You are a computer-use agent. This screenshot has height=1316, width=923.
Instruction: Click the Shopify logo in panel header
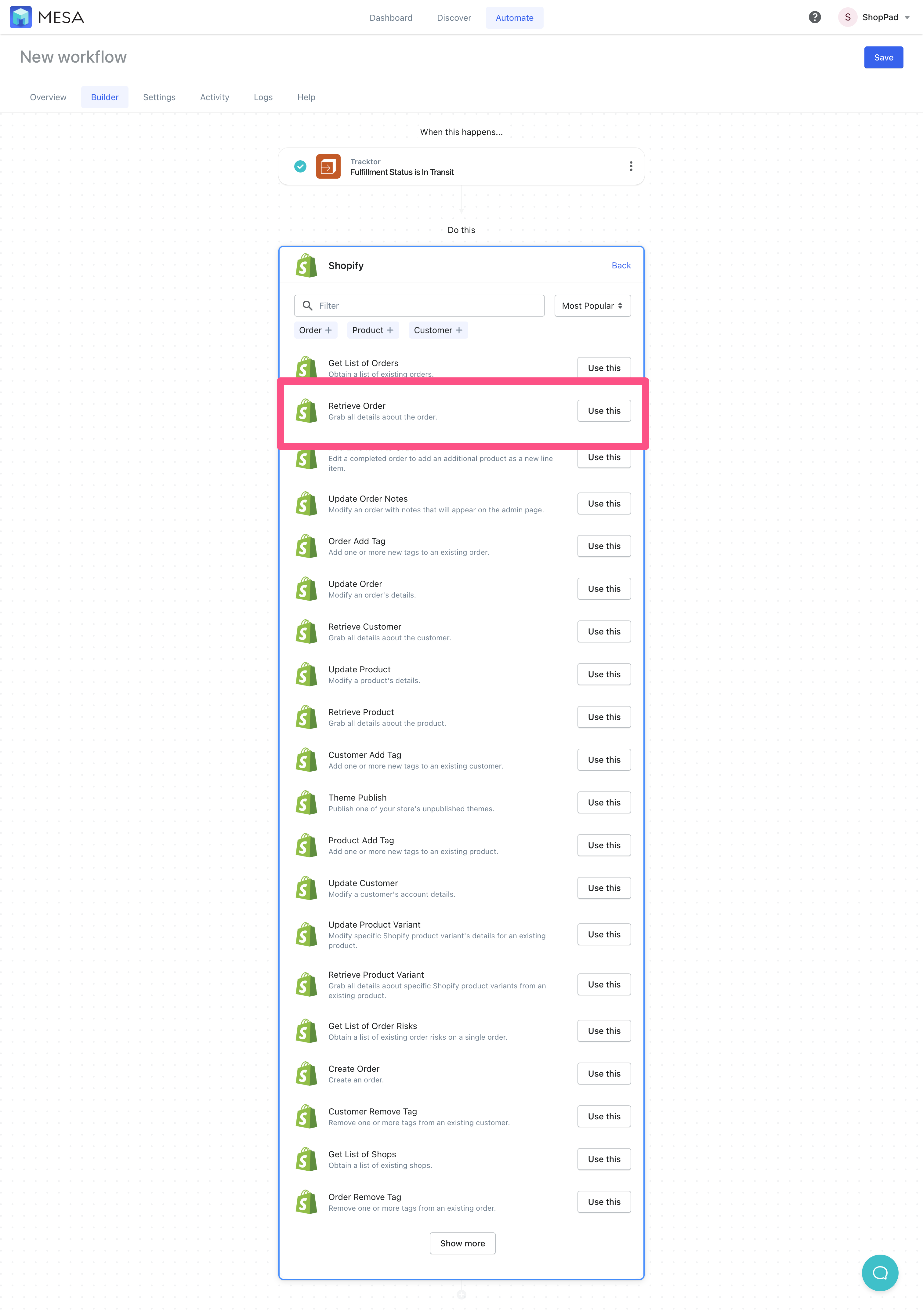click(x=306, y=265)
